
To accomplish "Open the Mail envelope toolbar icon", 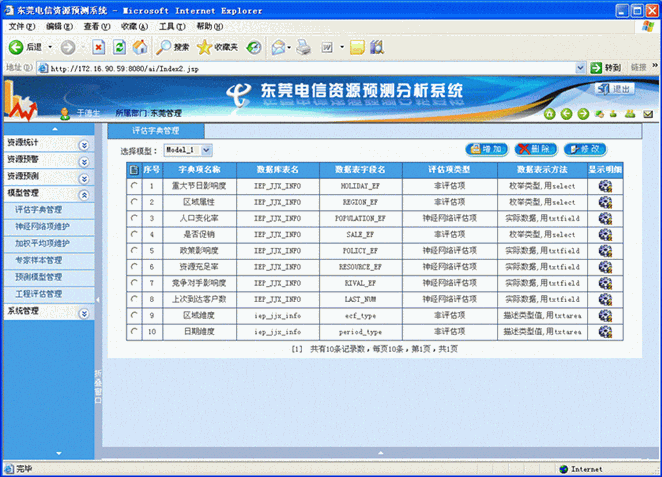I will coord(279,47).
